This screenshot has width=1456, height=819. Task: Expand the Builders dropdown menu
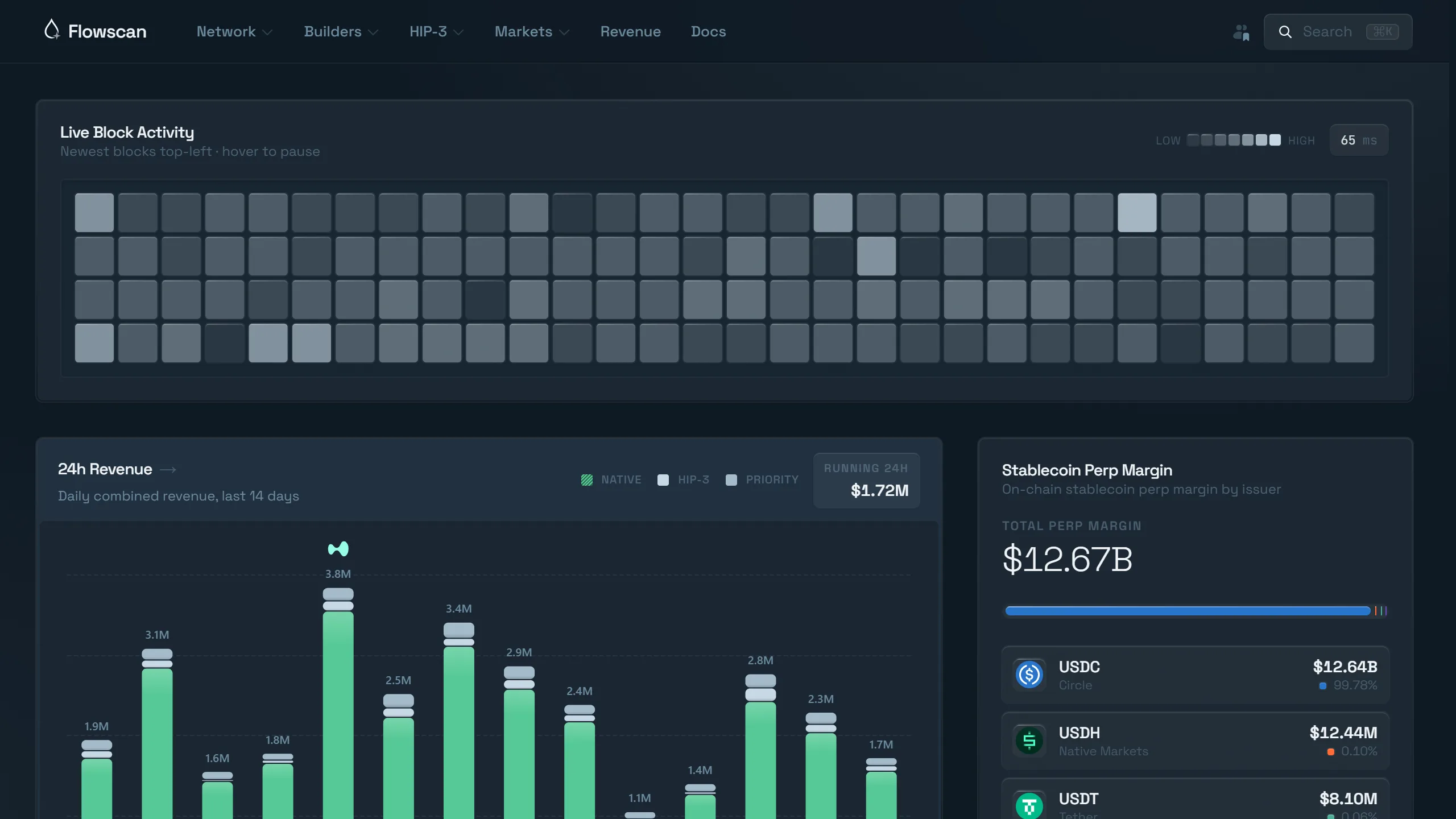[341, 32]
